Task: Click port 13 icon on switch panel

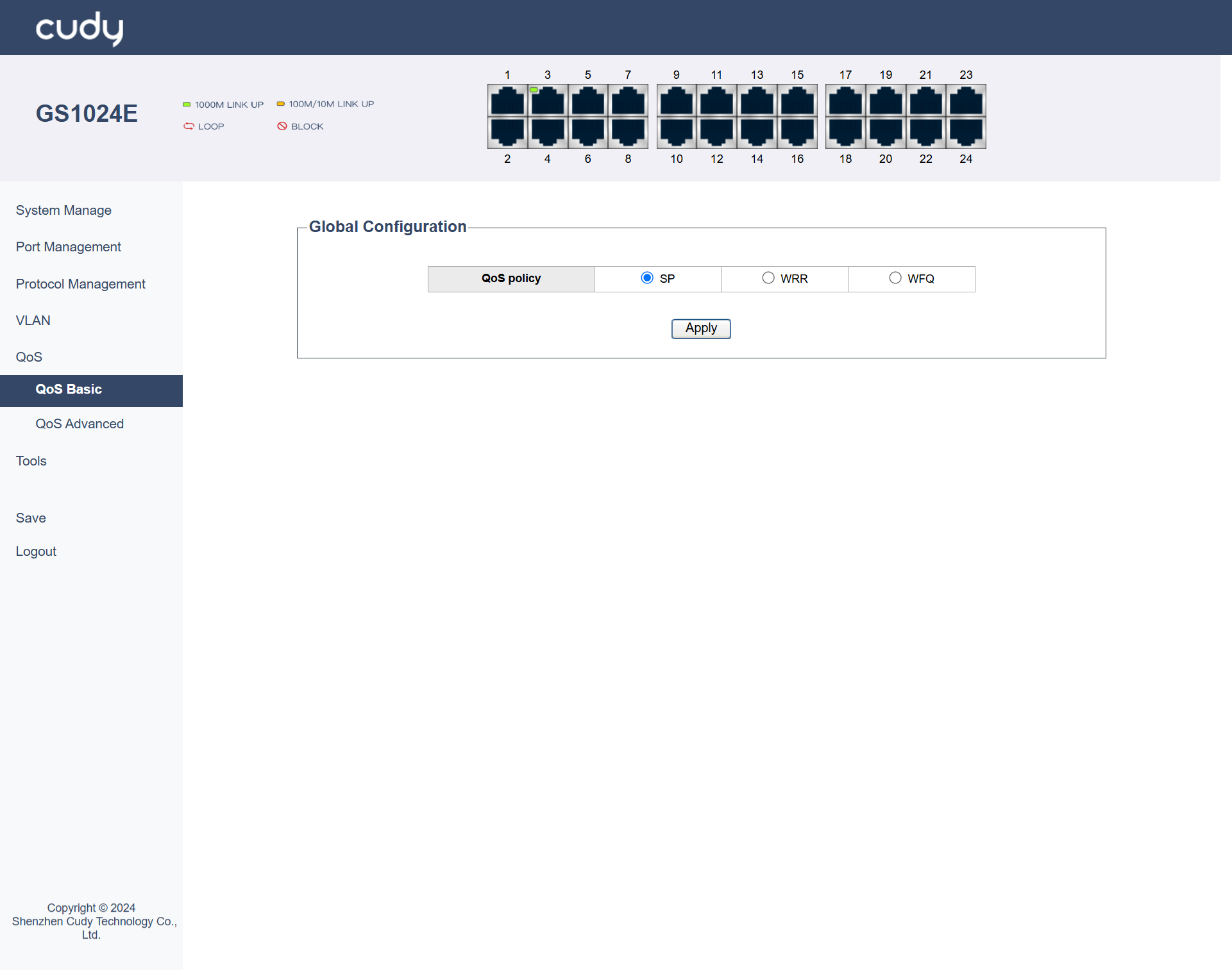Action: point(757,101)
